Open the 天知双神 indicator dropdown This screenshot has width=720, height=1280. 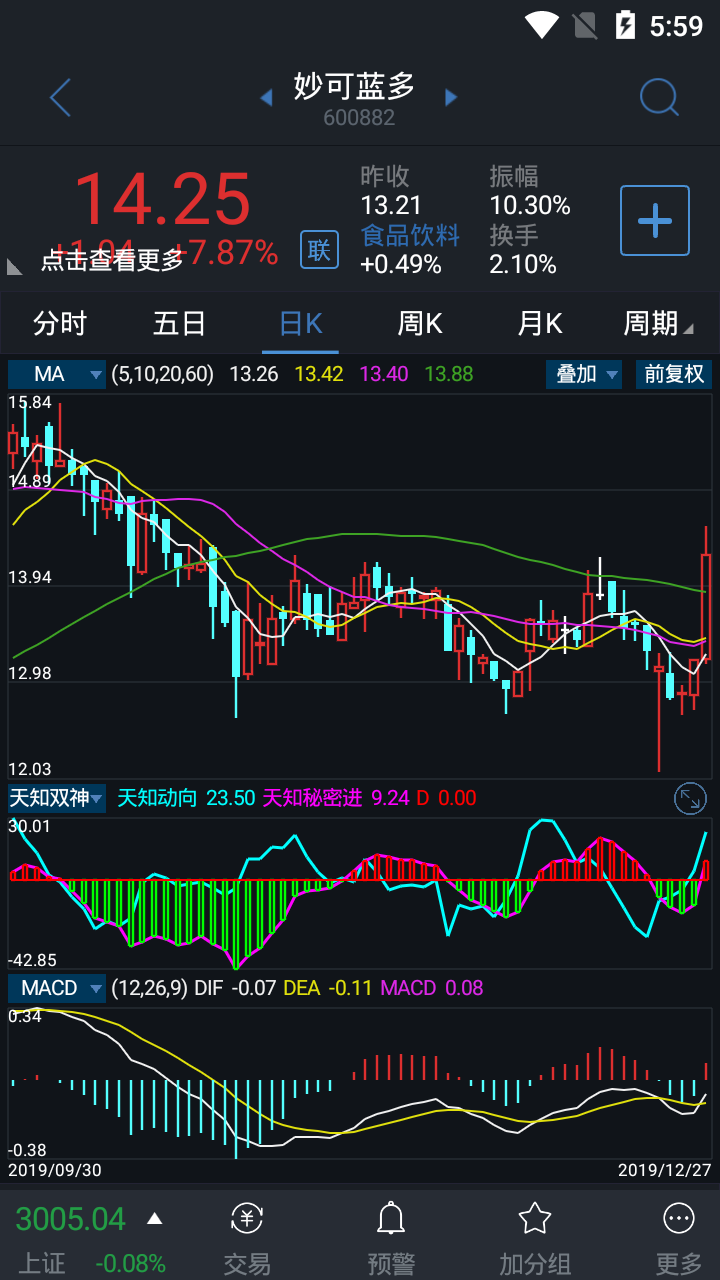point(57,798)
